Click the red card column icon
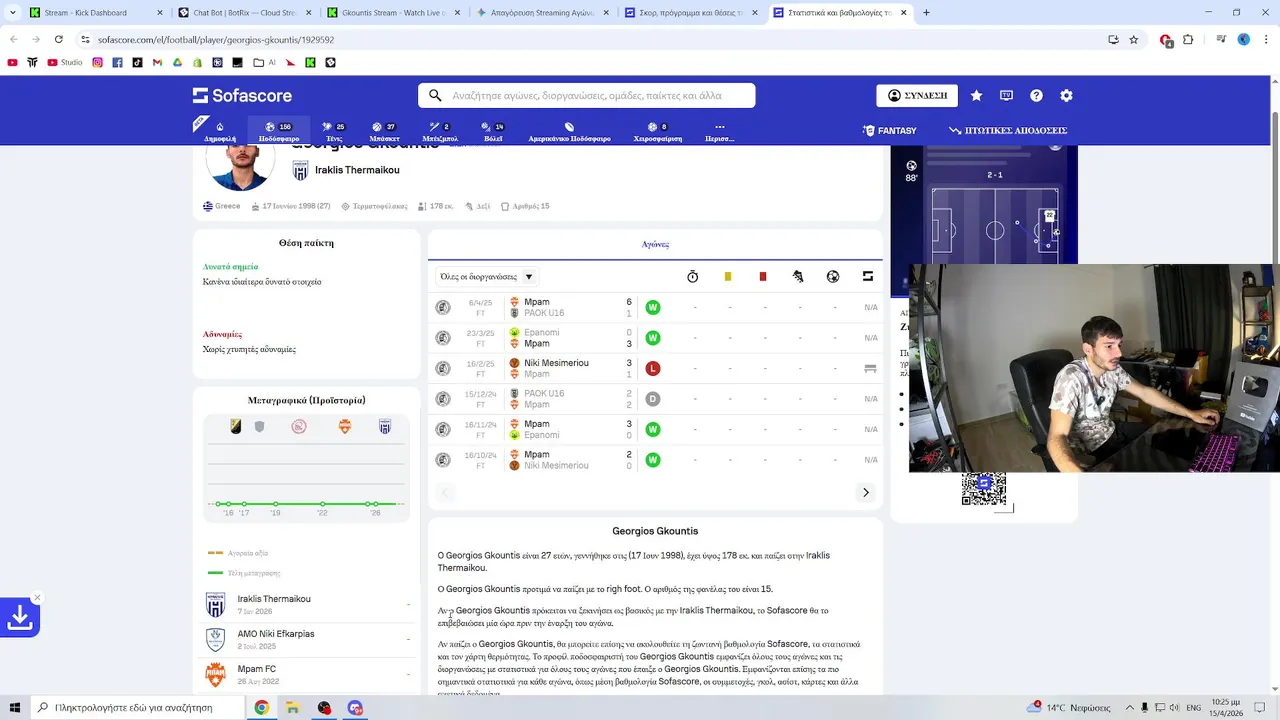Image resolution: width=1280 pixels, height=720 pixels. (763, 276)
